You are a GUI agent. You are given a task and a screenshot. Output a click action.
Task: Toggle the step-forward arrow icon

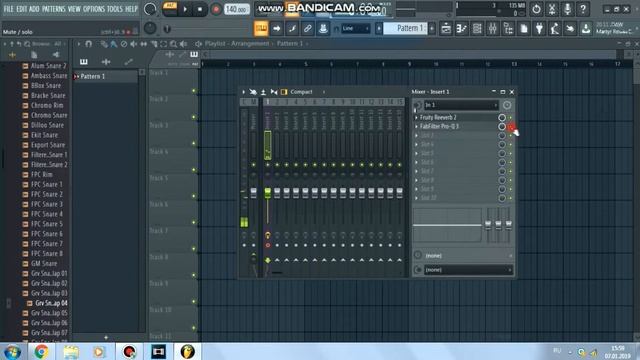pos(276,28)
